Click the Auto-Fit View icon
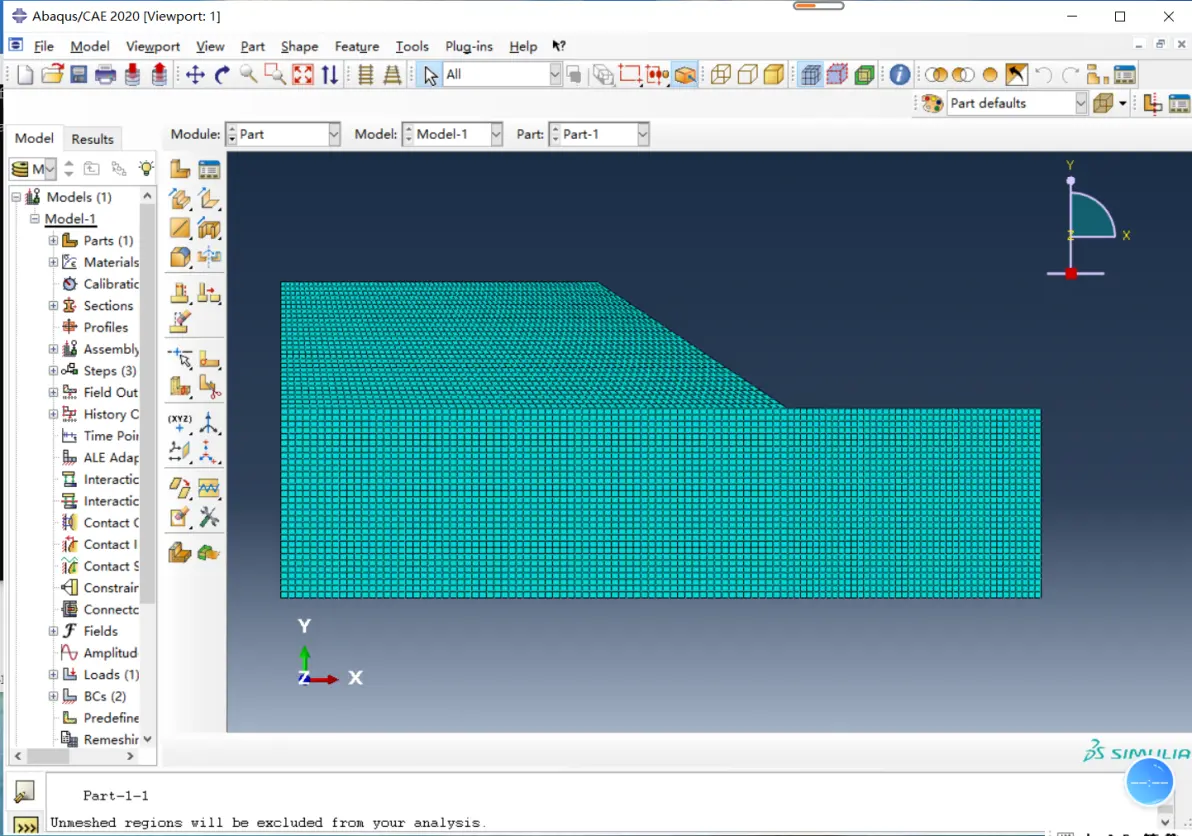1192x836 pixels. click(x=303, y=74)
